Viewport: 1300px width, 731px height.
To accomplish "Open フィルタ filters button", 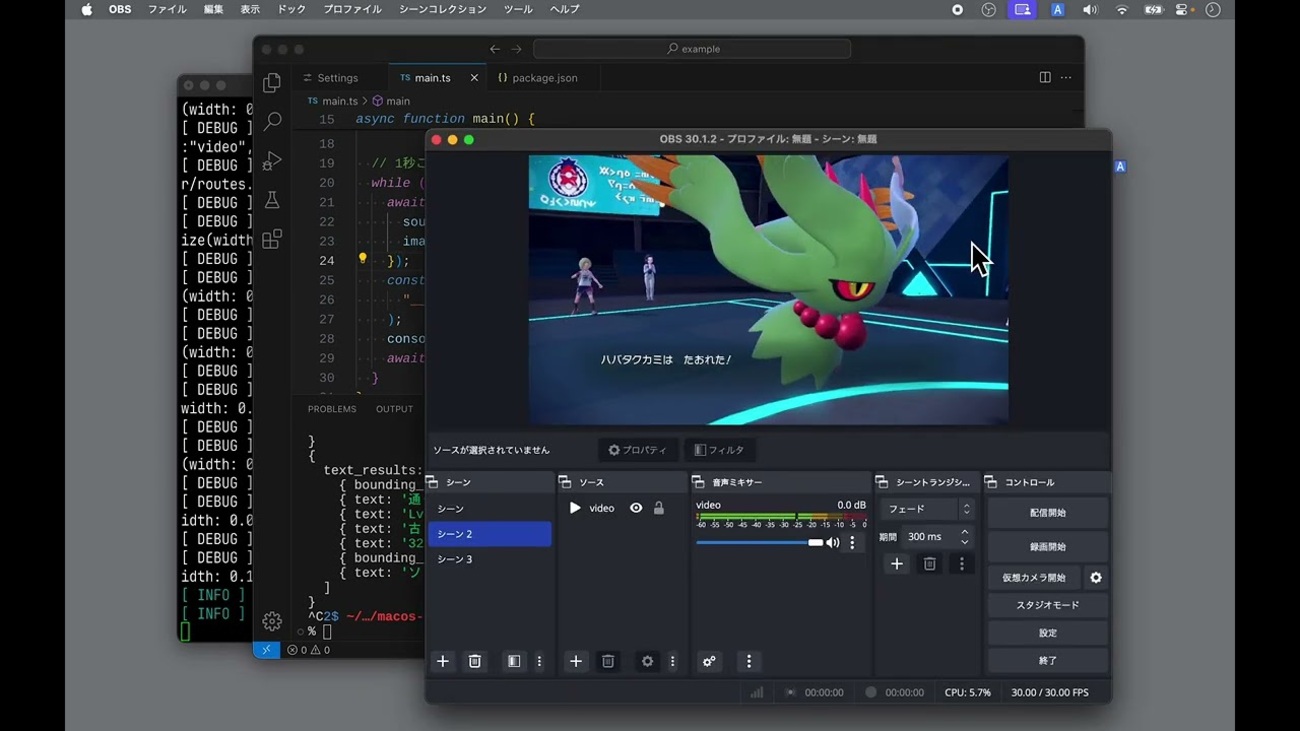I will pyautogui.click(x=719, y=450).
